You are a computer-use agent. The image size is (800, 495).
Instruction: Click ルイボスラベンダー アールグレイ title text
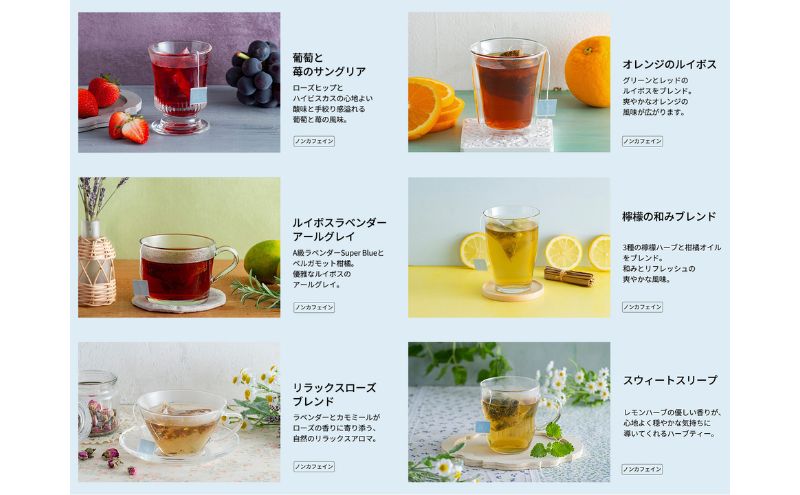point(339,230)
